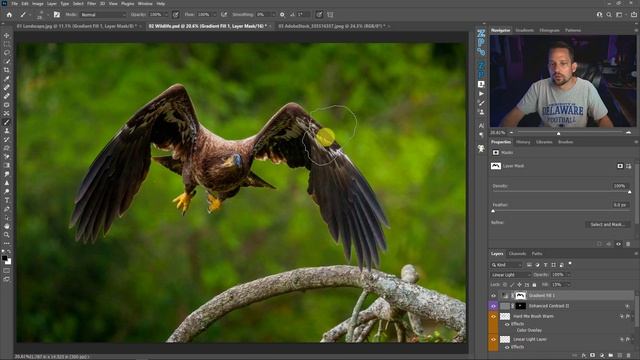
Task: Click the Density slider handle
Action: click(629, 192)
